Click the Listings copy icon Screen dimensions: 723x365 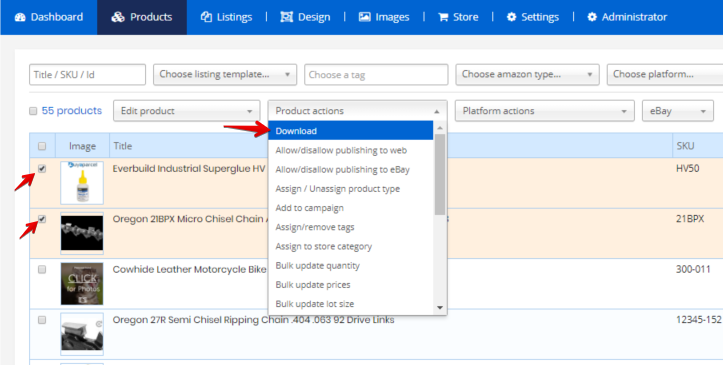tap(206, 17)
